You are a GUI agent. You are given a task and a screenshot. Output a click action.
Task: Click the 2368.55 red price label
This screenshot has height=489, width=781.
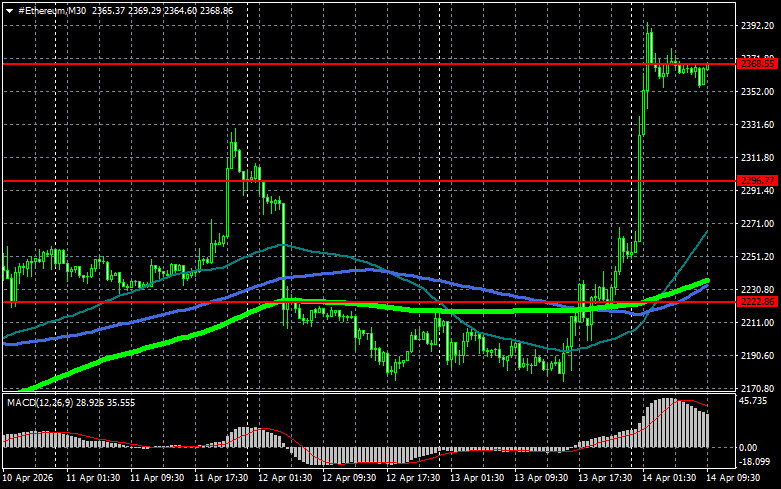pyautogui.click(x=757, y=64)
